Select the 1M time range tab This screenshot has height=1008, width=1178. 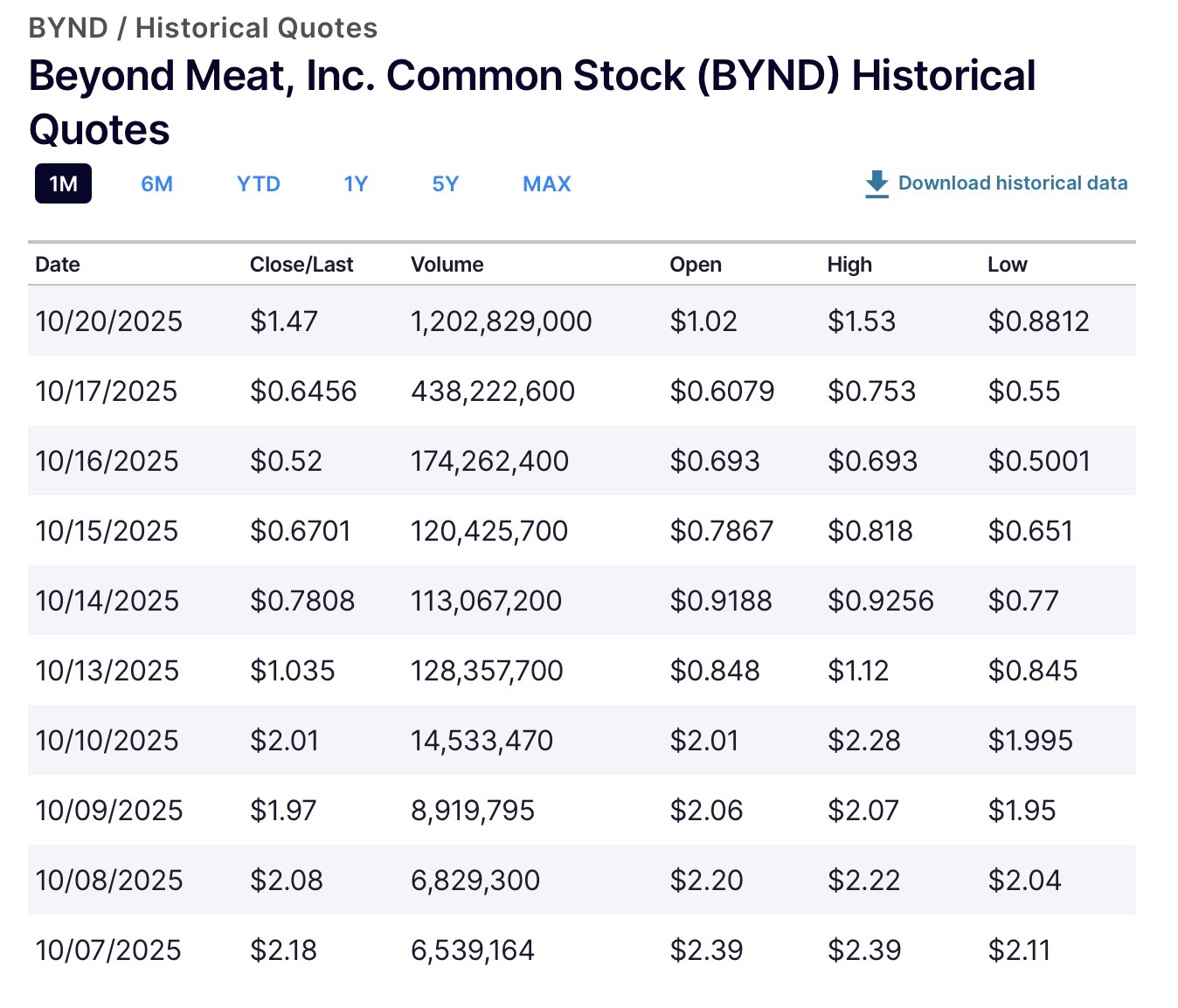click(63, 184)
